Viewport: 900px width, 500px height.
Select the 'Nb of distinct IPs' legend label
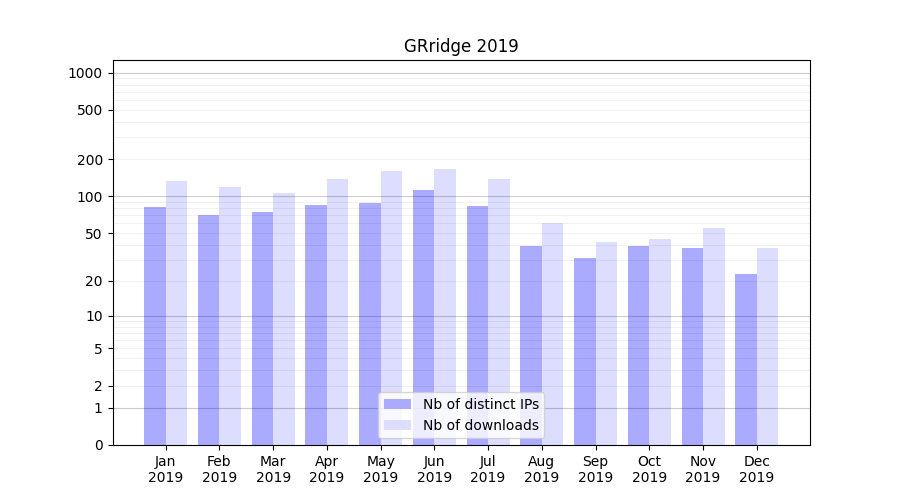480,404
